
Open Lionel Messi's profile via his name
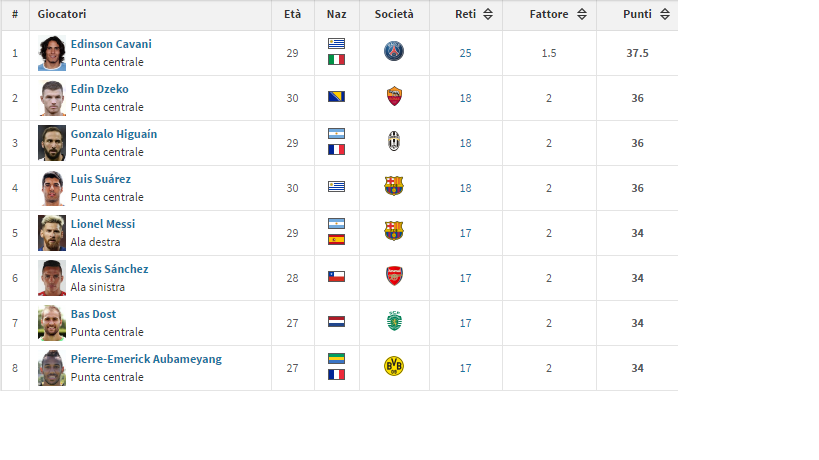(x=102, y=224)
